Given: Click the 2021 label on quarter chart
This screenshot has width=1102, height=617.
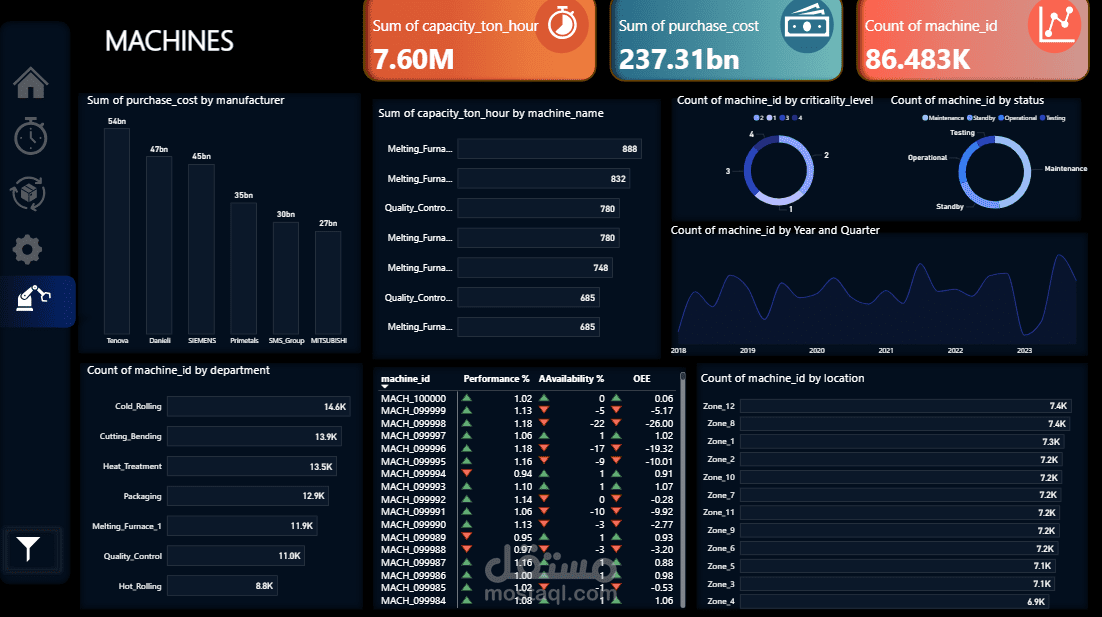Looking at the screenshot, I should [x=886, y=350].
